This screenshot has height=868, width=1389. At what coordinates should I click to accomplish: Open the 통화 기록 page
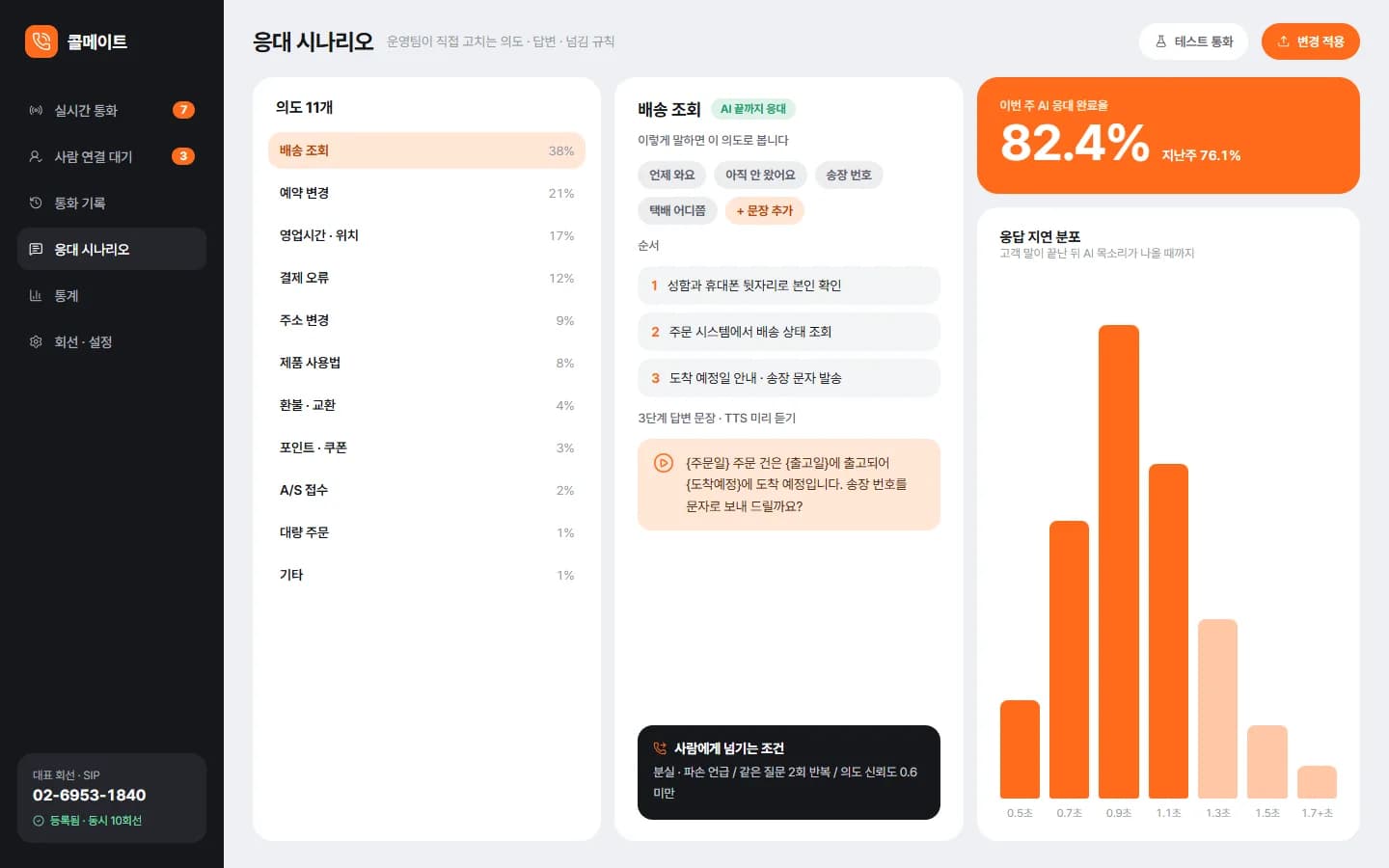[x=112, y=203]
